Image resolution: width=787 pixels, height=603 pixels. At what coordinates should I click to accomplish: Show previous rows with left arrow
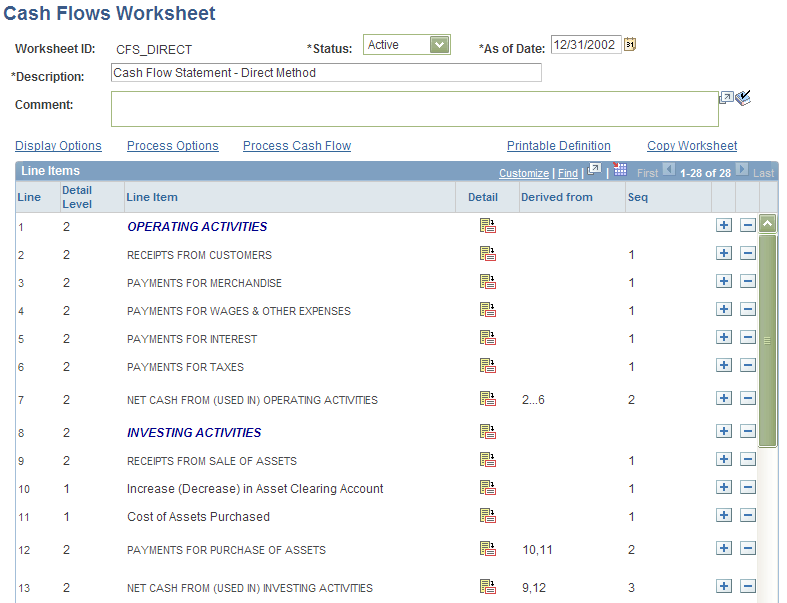point(669,170)
